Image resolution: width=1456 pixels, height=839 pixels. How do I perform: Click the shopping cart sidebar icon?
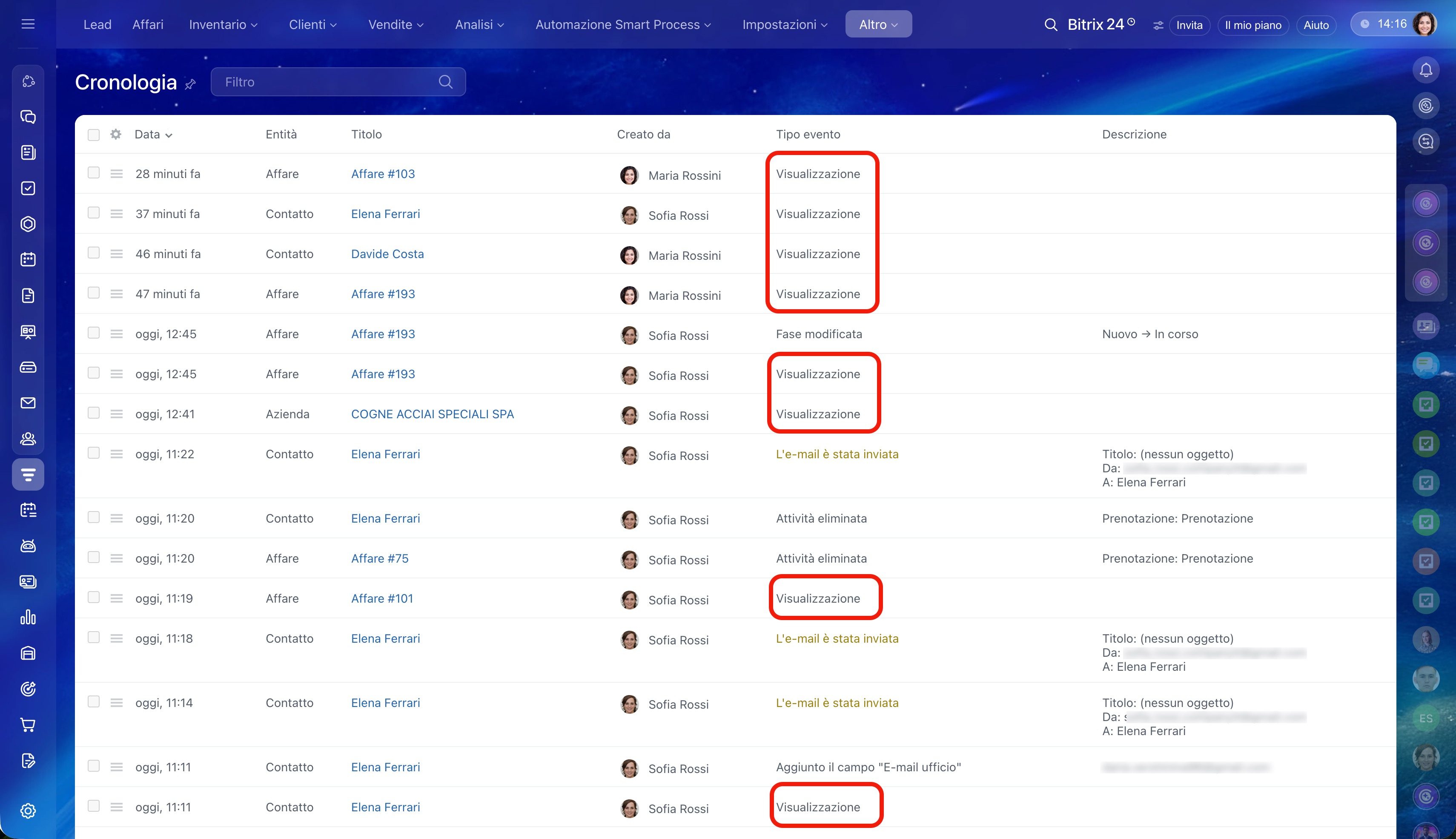[x=28, y=724]
